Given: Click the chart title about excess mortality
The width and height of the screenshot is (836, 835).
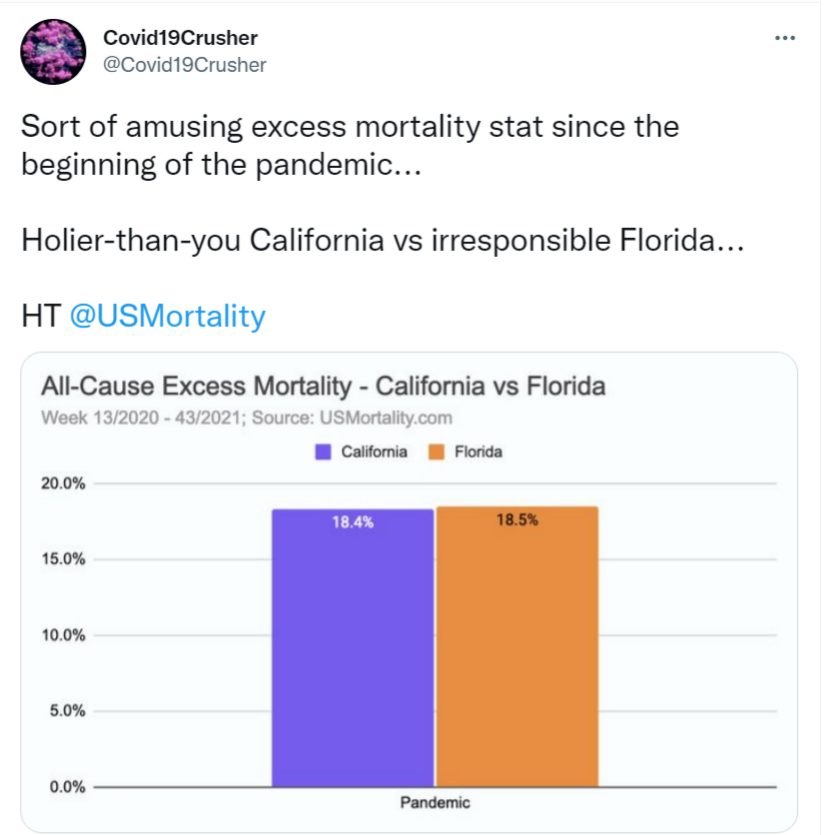Looking at the screenshot, I should [x=323, y=386].
